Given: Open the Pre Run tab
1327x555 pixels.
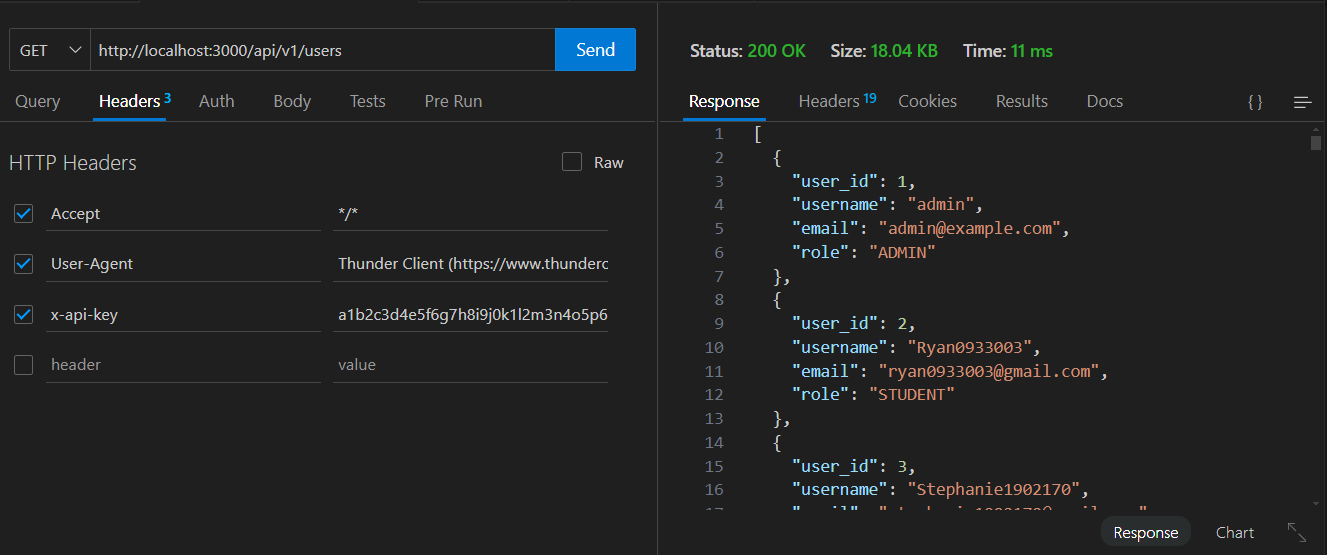Looking at the screenshot, I should [x=453, y=101].
